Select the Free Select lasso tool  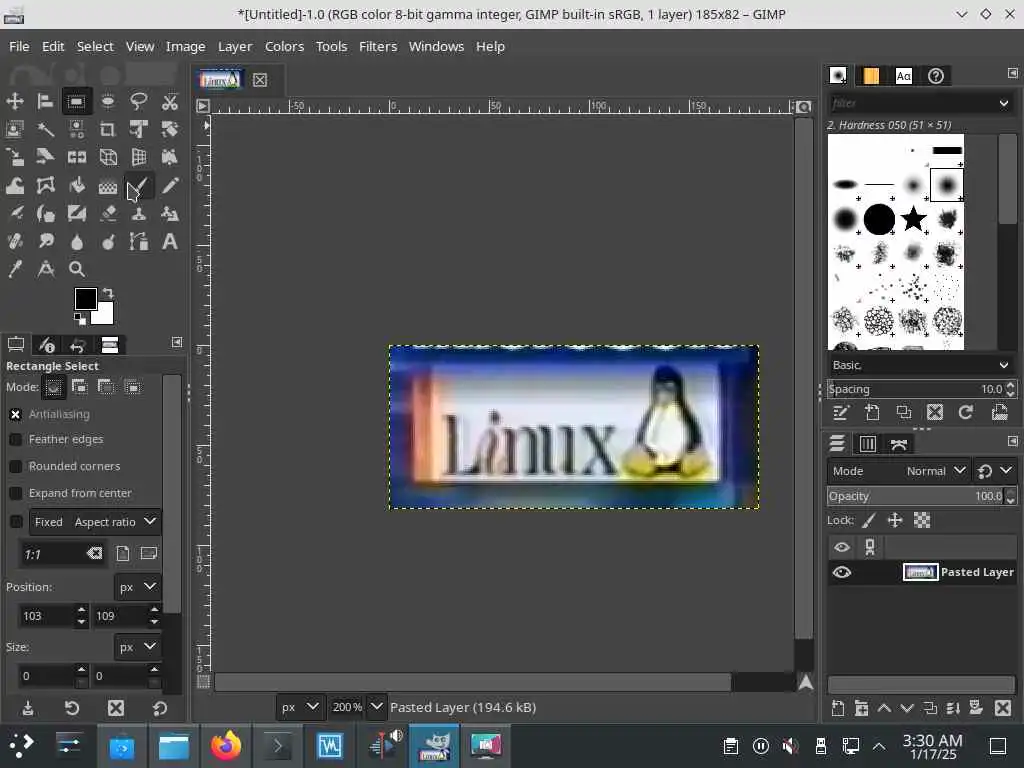click(138, 101)
